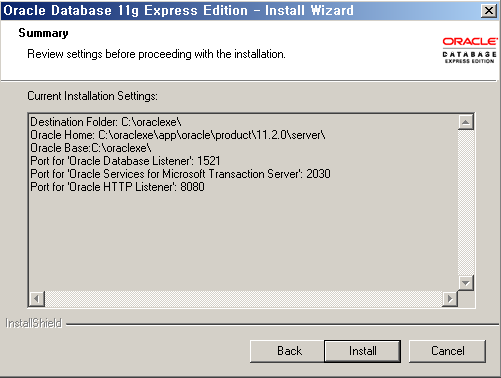Click the 'Review settings before proceeding' text

click(x=156, y=54)
